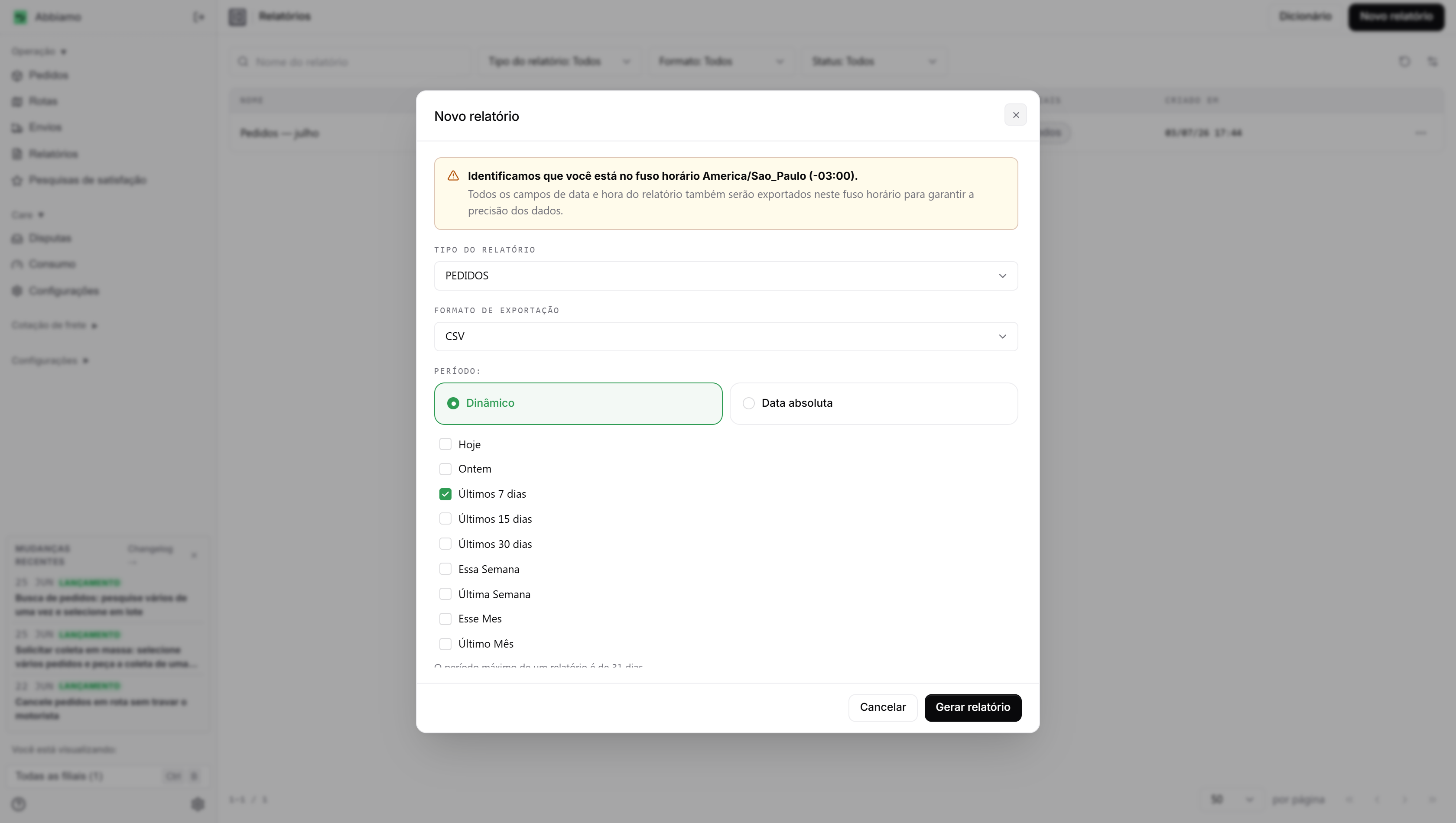Open the Changelog link in recent changes
This screenshot has height=823, width=1456.
150,554
